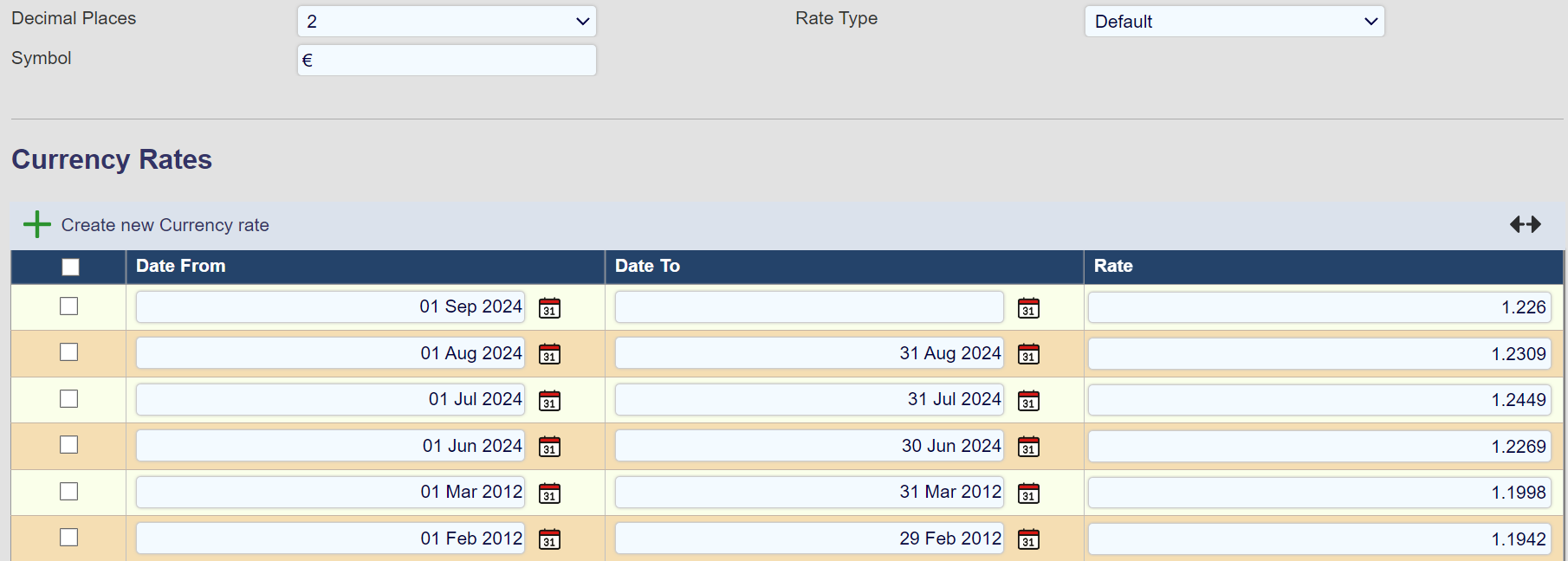
Task: Expand the Rate Type dropdown
Action: pos(1234,22)
